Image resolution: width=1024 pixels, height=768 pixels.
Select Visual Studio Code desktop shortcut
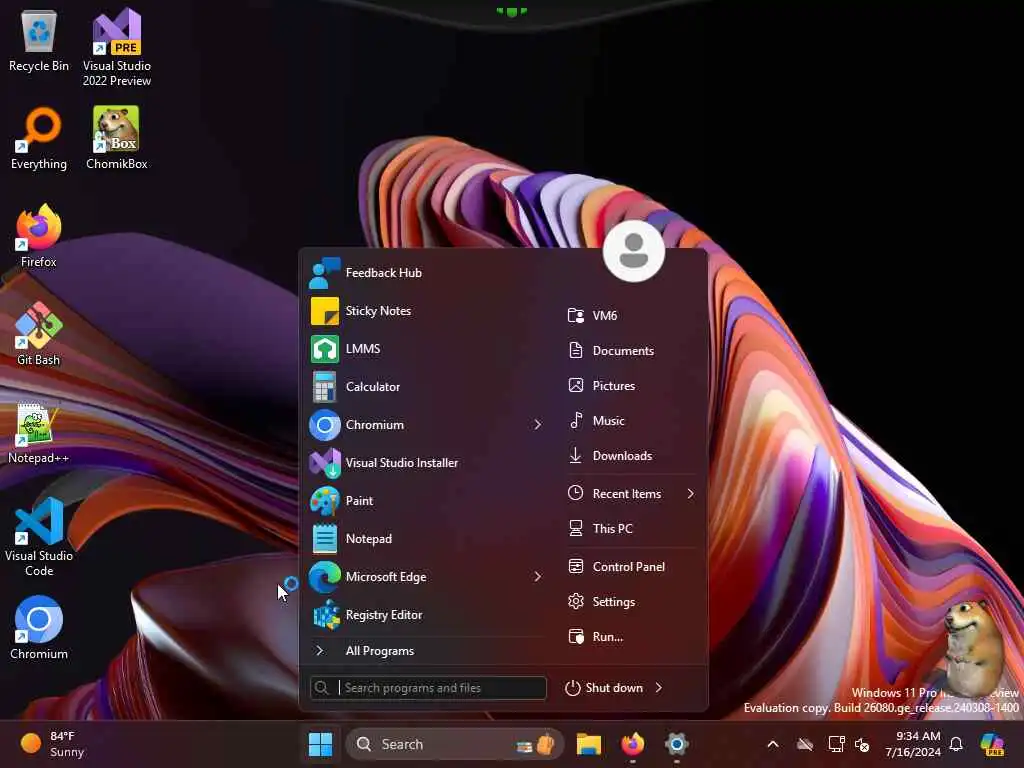pyautogui.click(x=39, y=537)
